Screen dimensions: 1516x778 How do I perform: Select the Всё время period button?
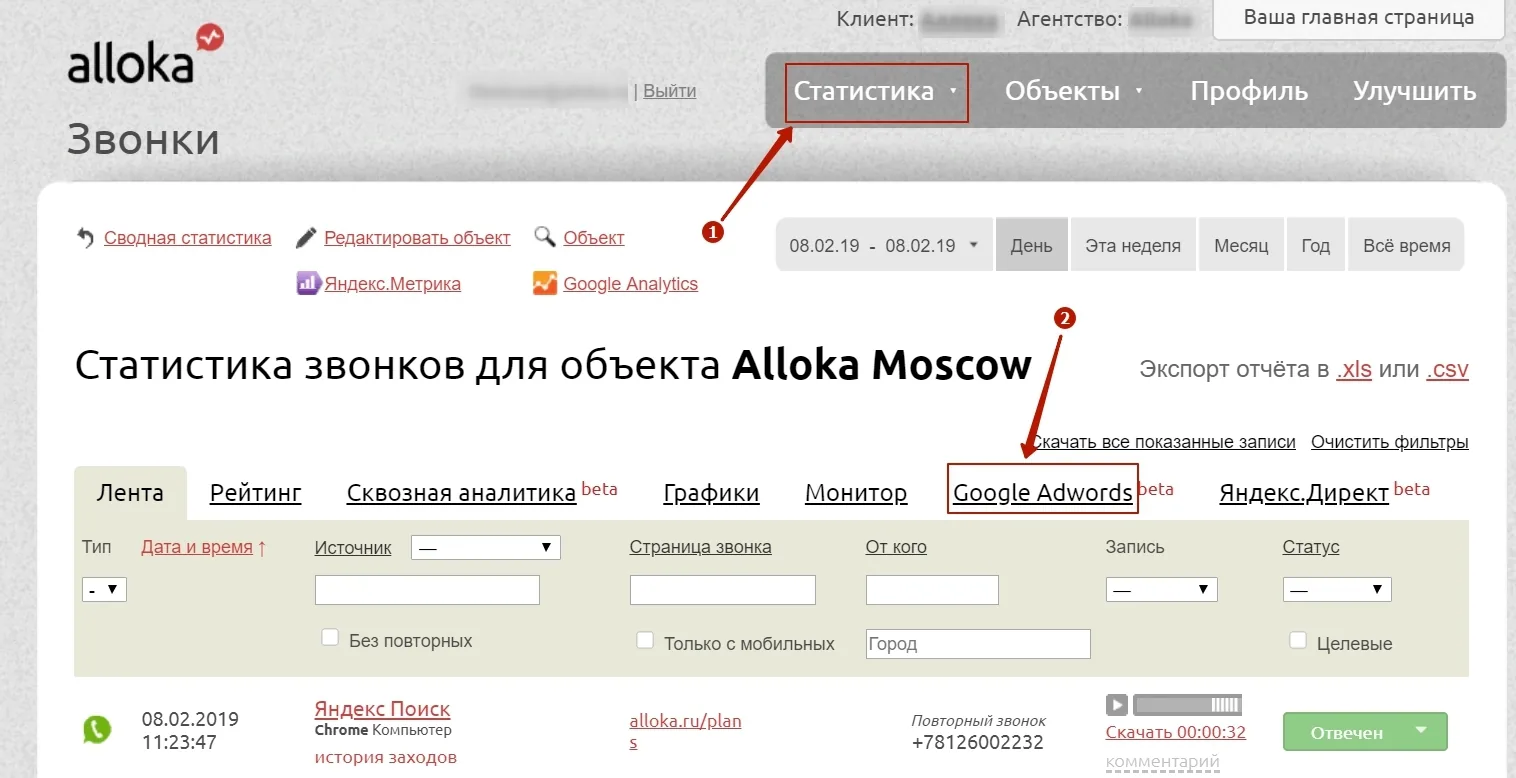pos(1406,245)
